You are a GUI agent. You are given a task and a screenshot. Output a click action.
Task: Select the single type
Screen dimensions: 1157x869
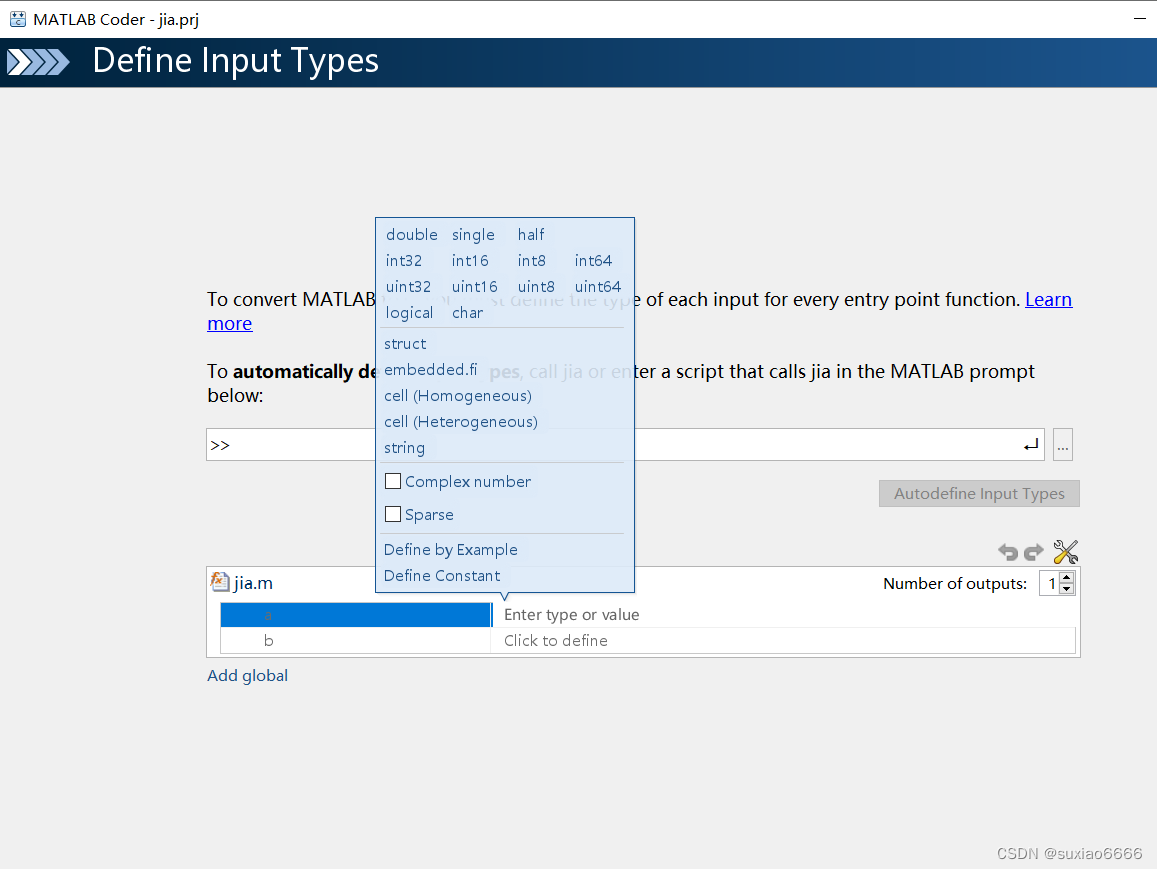tap(473, 235)
